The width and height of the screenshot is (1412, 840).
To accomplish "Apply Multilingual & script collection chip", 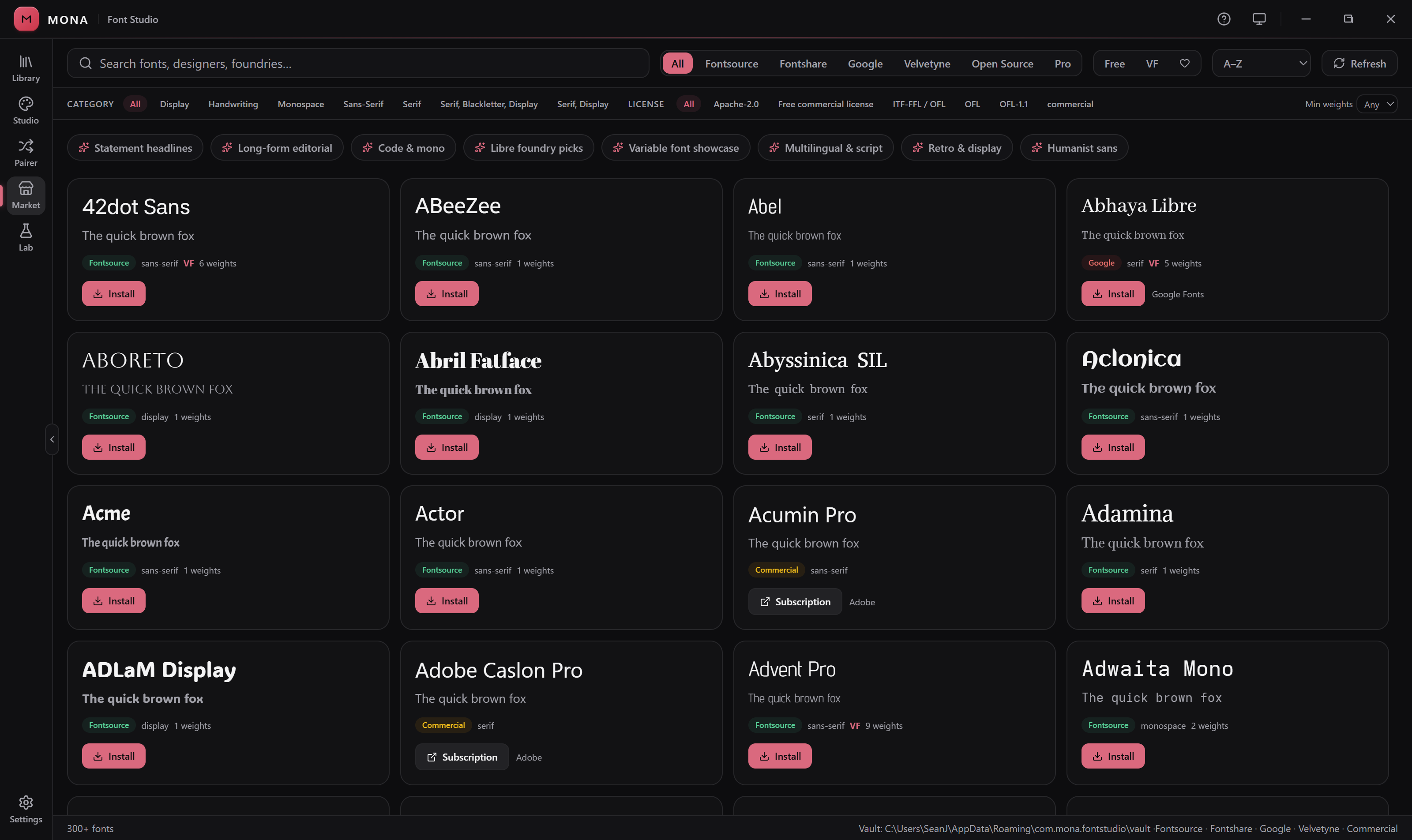I will tap(826, 148).
